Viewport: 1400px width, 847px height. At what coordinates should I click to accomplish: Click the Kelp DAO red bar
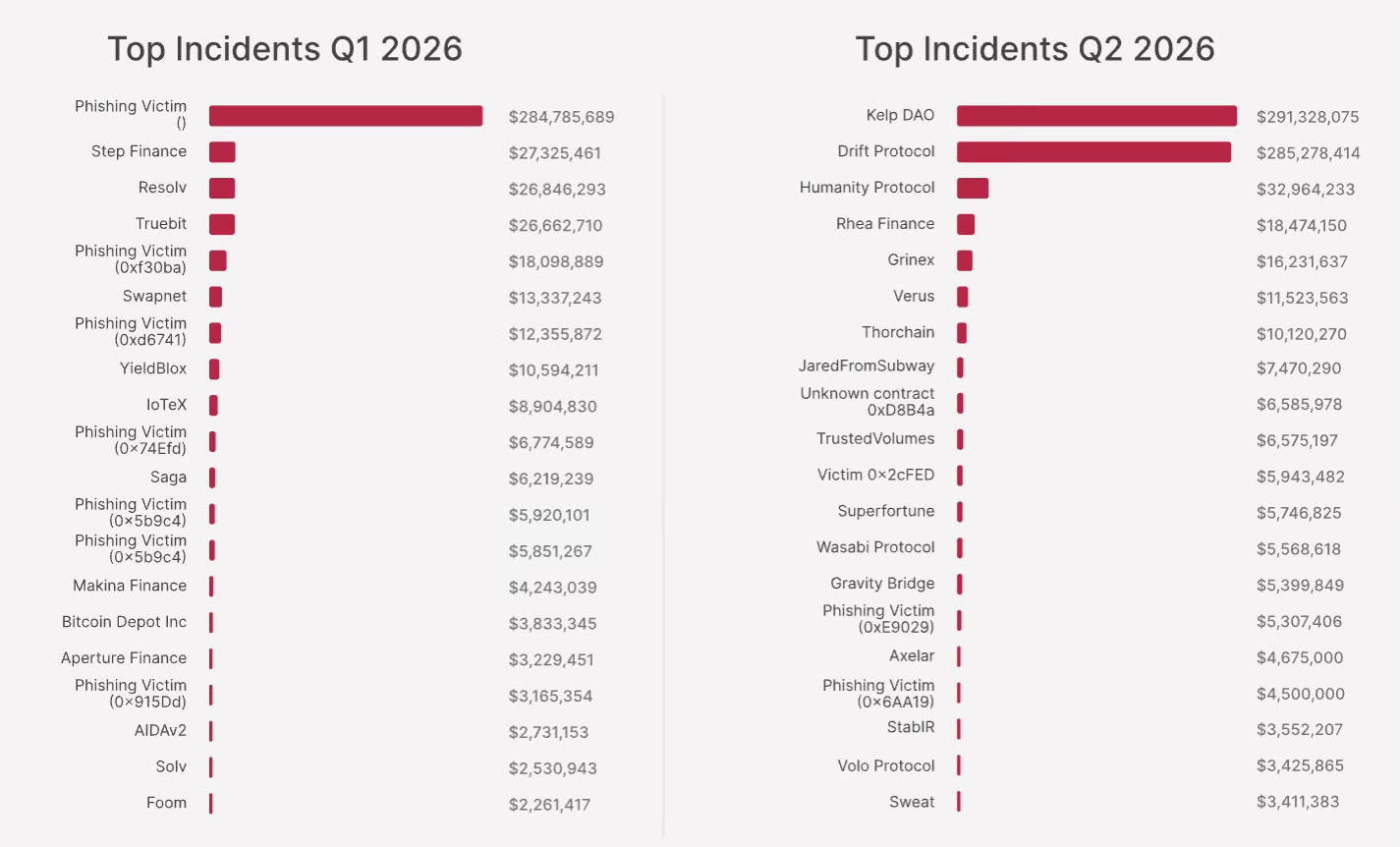tap(1096, 116)
